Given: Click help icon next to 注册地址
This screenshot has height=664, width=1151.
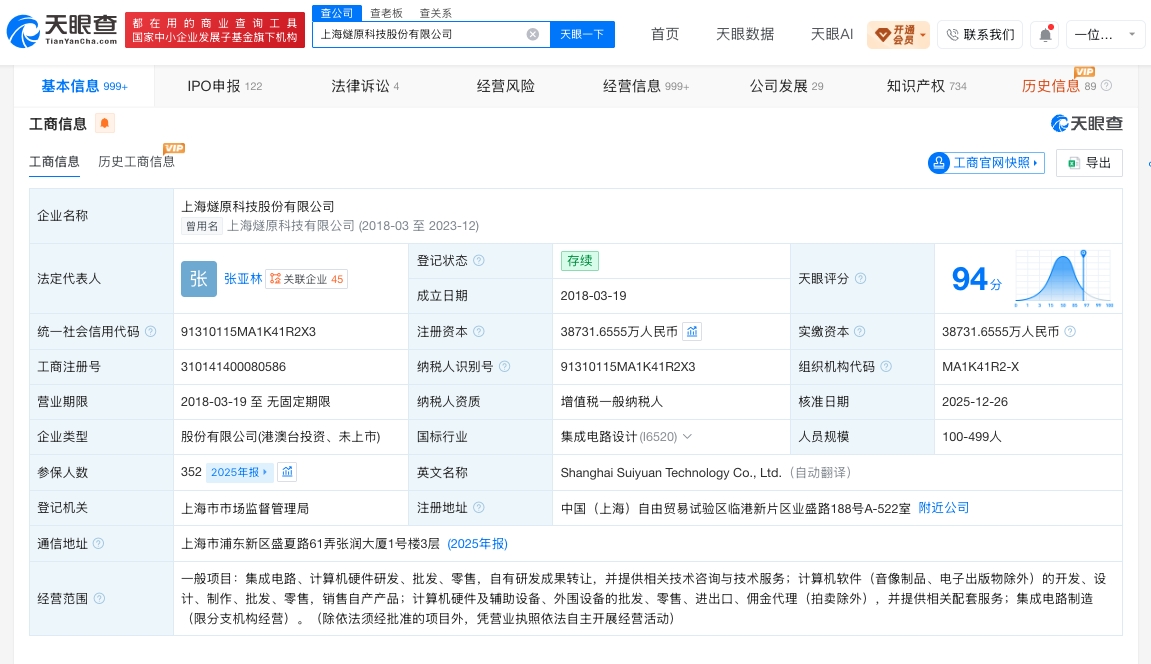Looking at the screenshot, I should (x=479, y=508).
